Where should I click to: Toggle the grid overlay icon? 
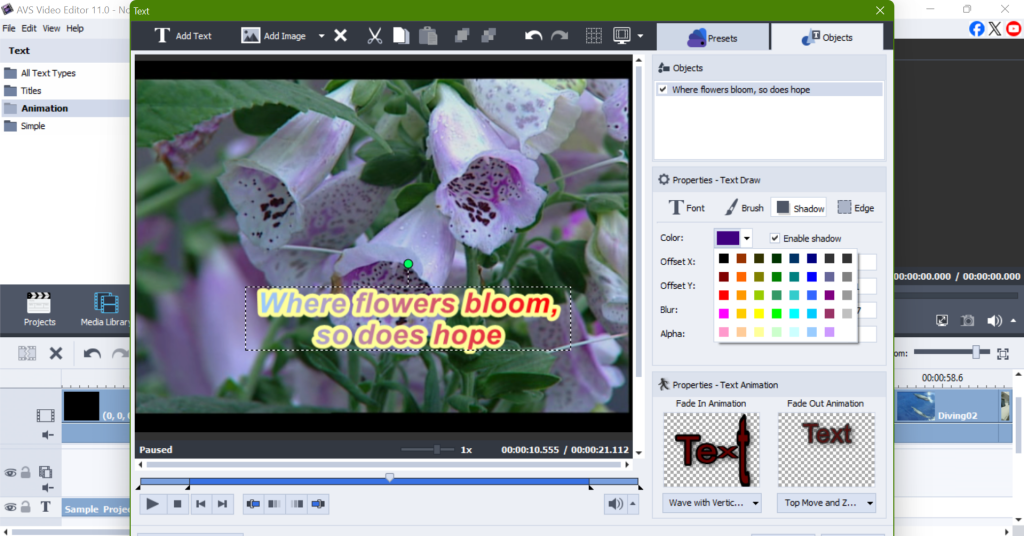593,36
